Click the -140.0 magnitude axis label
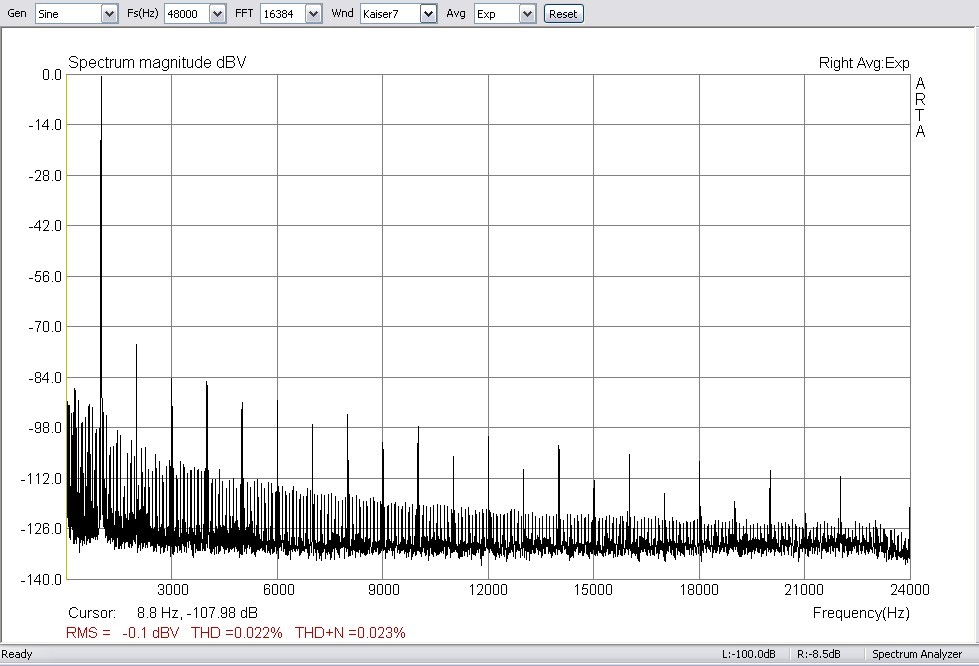 41,580
